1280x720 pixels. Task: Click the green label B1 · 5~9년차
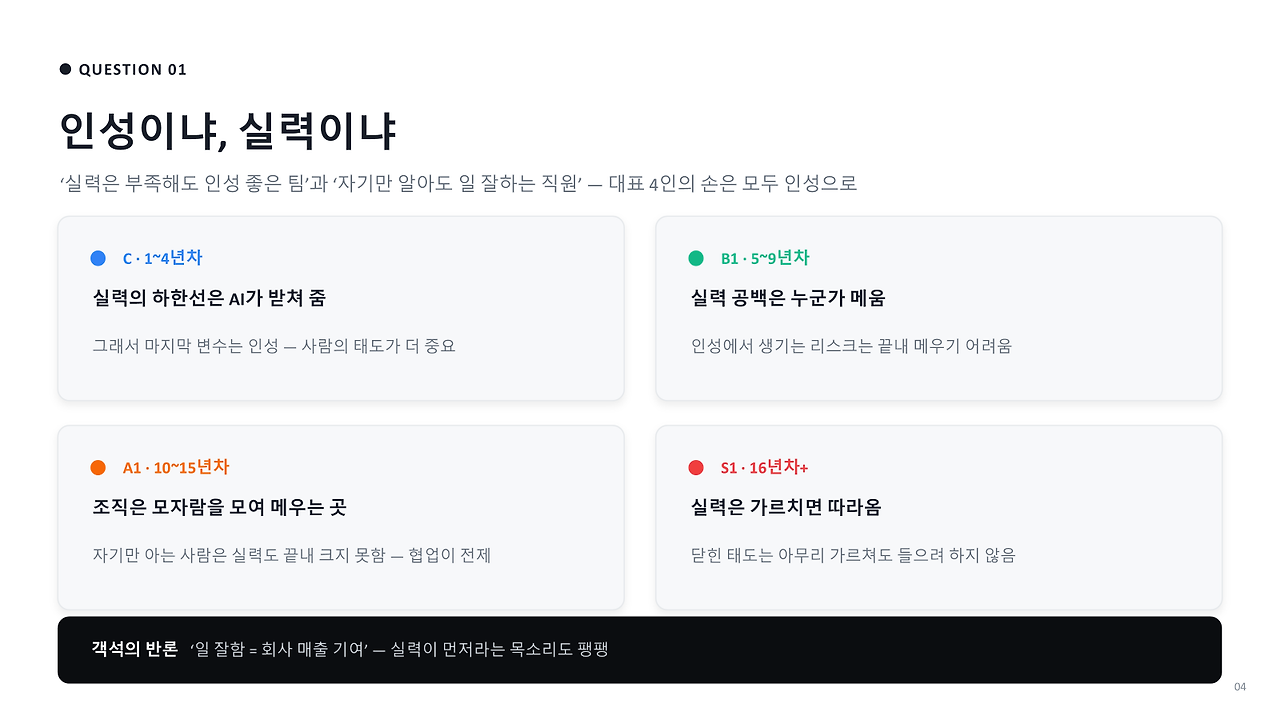click(x=765, y=258)
